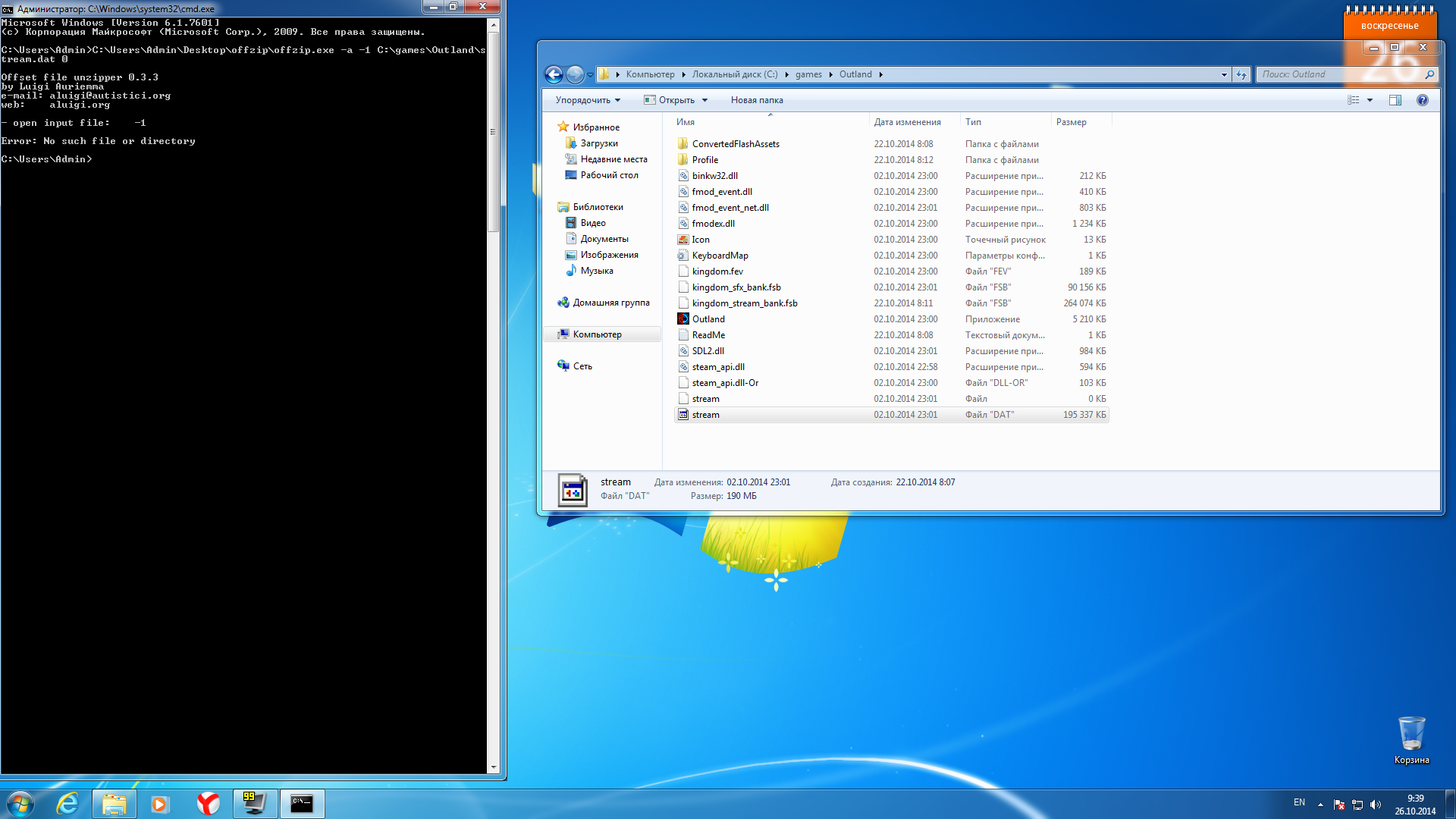Image resolution: width=1456 pixels, height=819 pixels.
Task: Open address bar history dropdown arrow
Action: pos(1224,74)
